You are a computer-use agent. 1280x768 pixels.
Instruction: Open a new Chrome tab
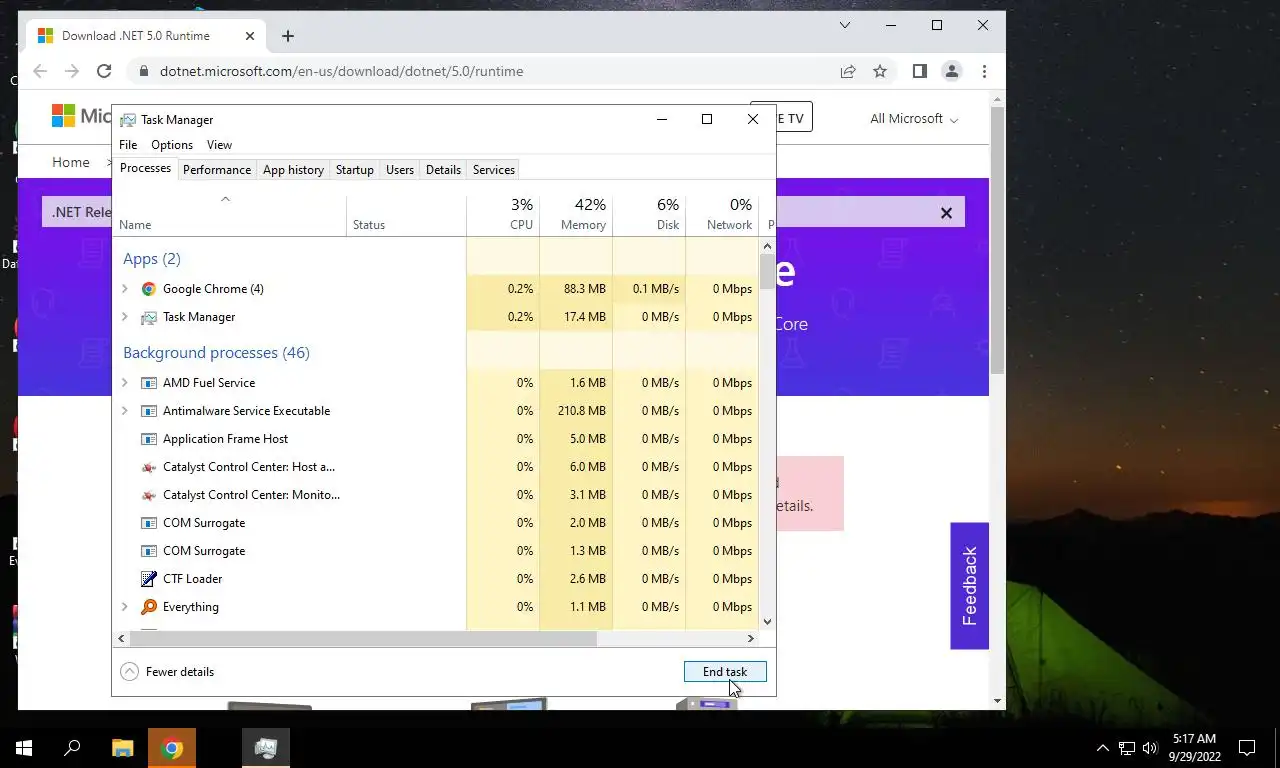pyautogui.click(x=288, y=36)
